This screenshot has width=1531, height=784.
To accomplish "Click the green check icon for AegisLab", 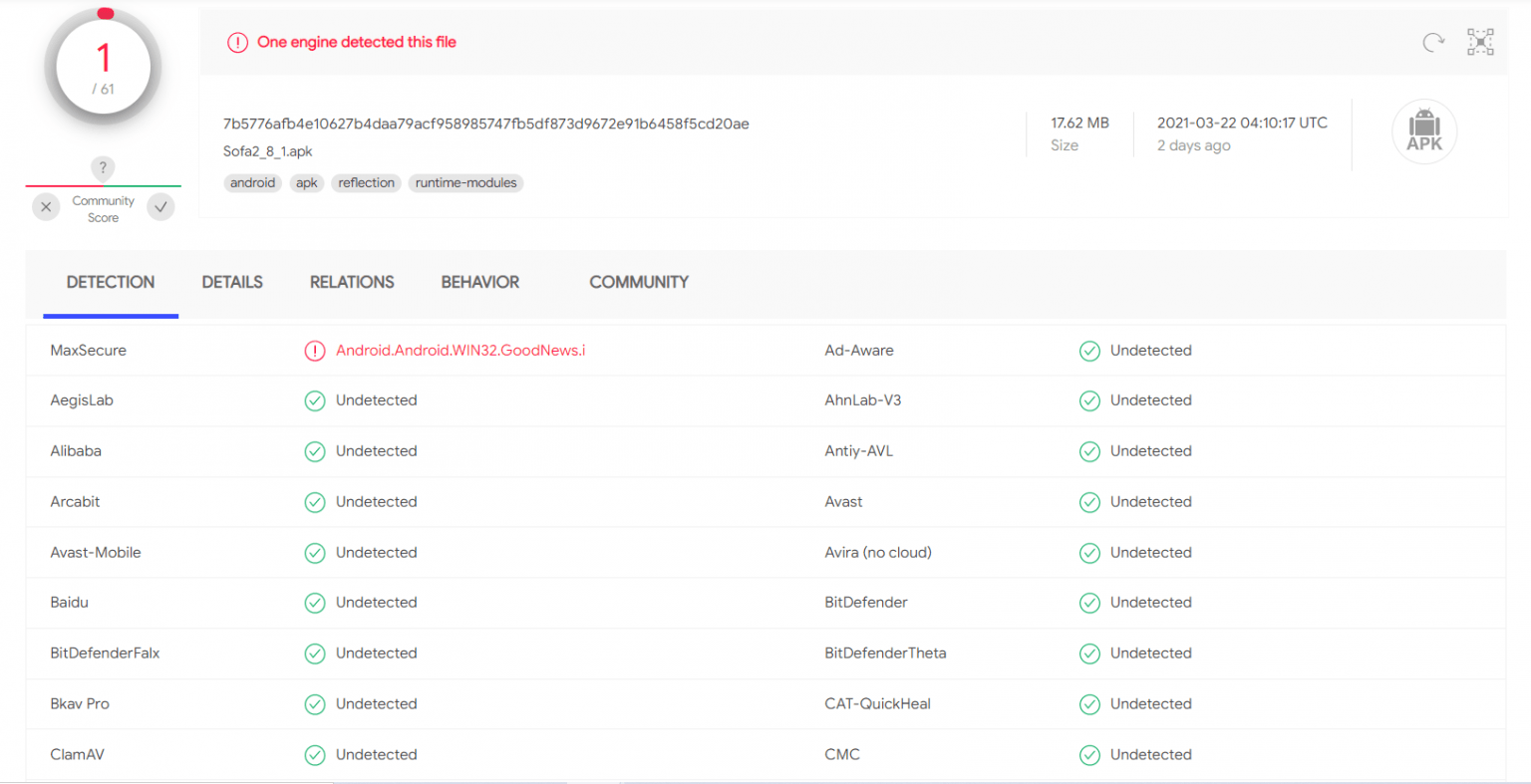I will click(x=315, y=400).
